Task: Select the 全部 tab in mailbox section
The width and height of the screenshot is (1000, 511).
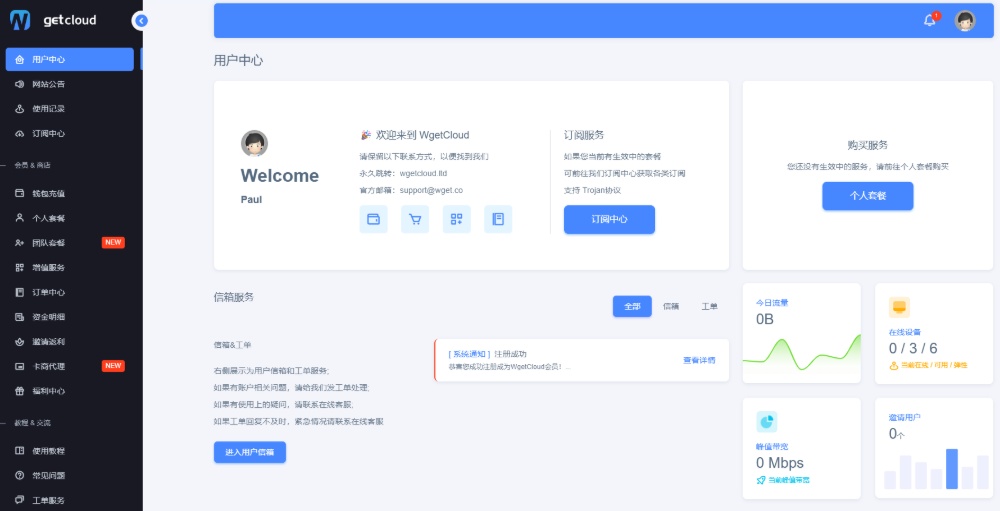Action: pyautogui.click(x=632, y=306)
